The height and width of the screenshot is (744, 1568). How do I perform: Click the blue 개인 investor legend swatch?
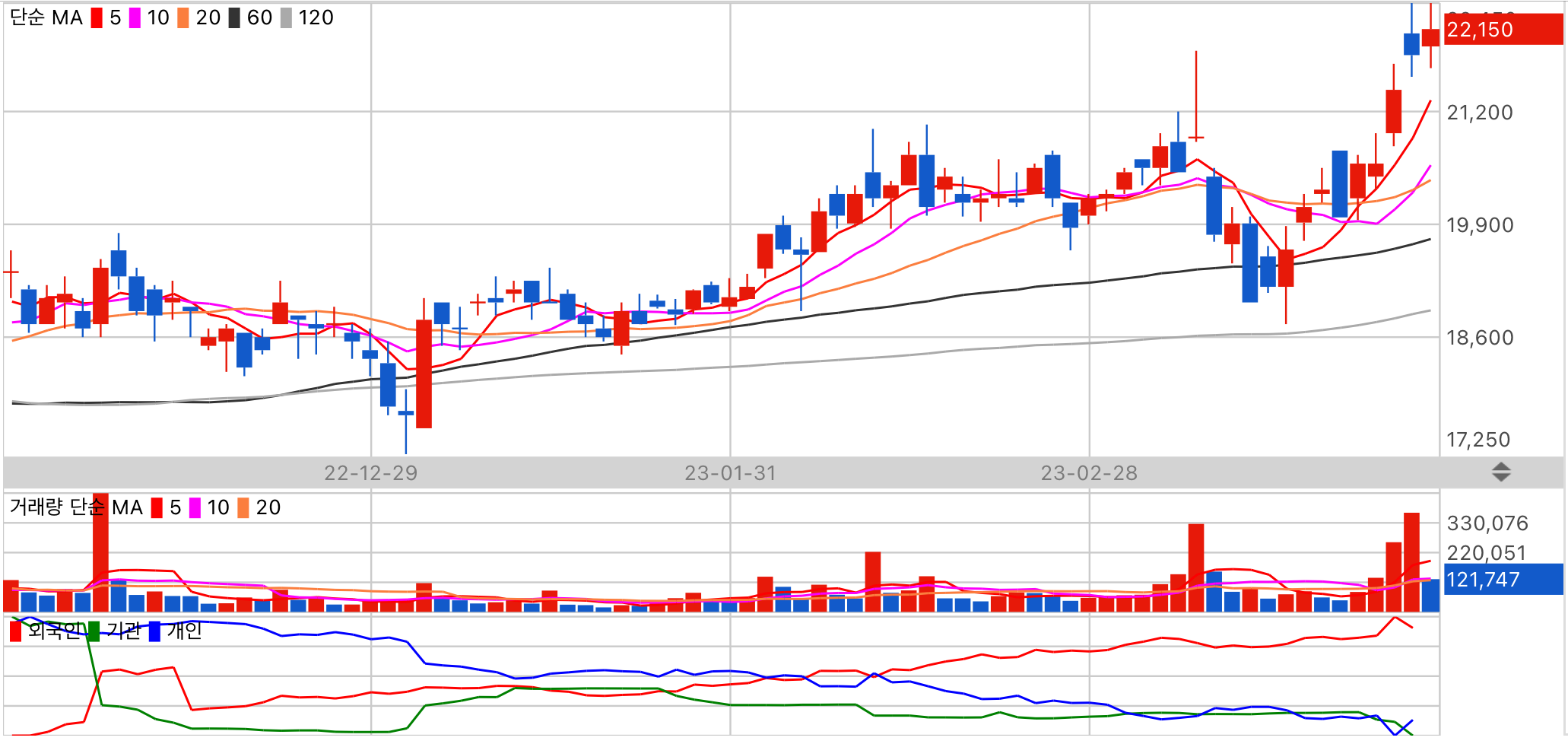[154, 631]
